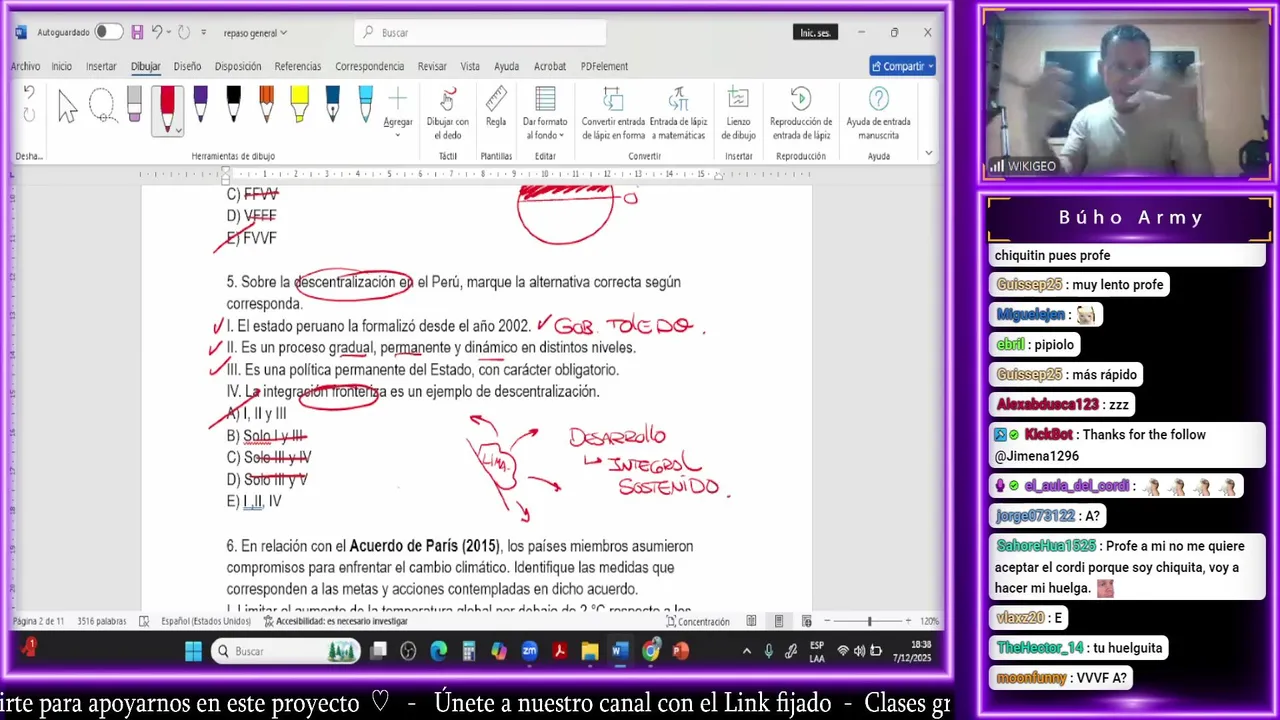The width and height of the screenshot is (1280, 720).
Task: Click the Undo arrow in Deshacer group
Action: click(x=29, y=93)
